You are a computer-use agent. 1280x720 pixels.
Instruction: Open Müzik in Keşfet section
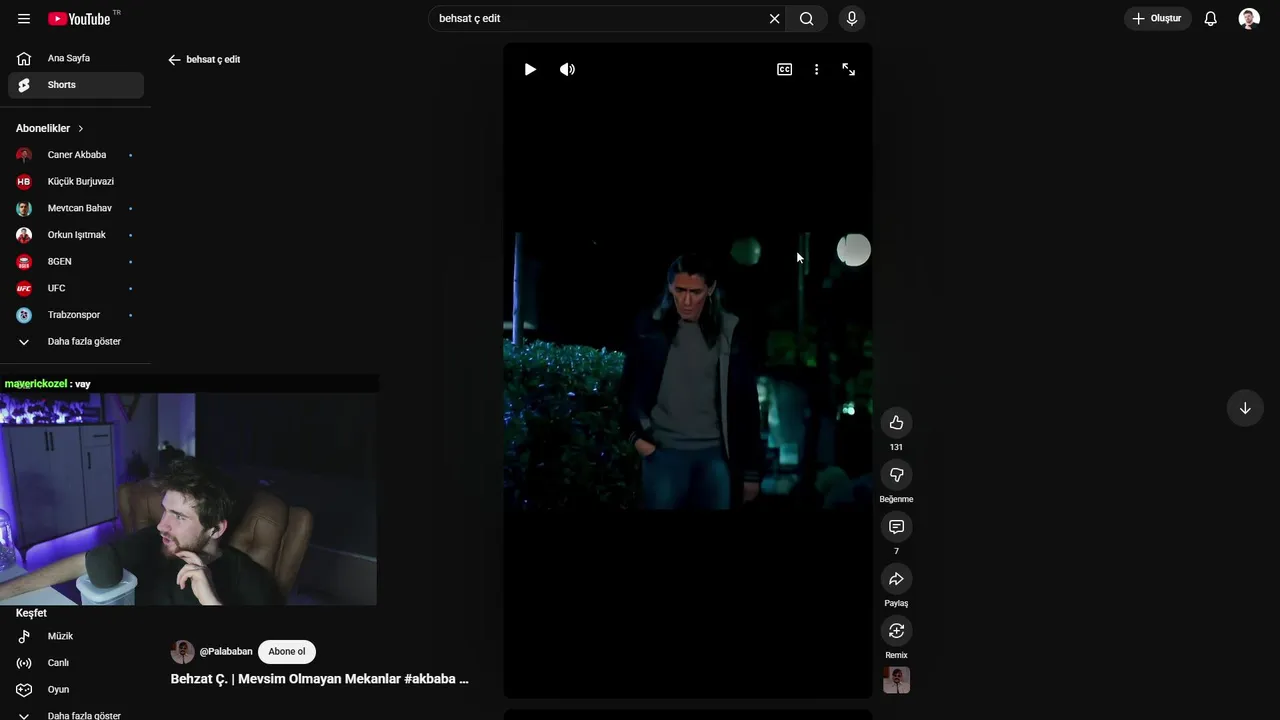[x=76, y=636]
